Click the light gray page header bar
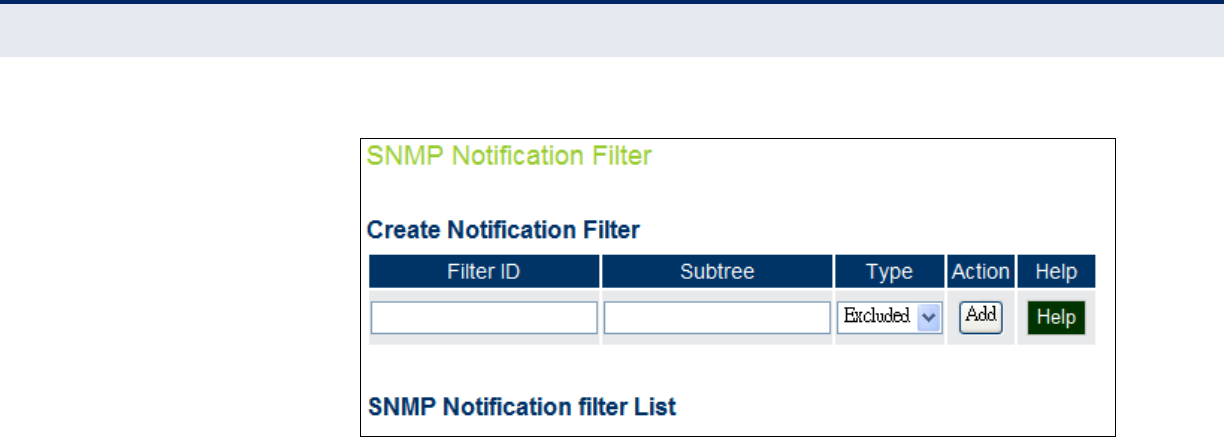Viewport: 1224px width, 437px height. coord(612,30)
